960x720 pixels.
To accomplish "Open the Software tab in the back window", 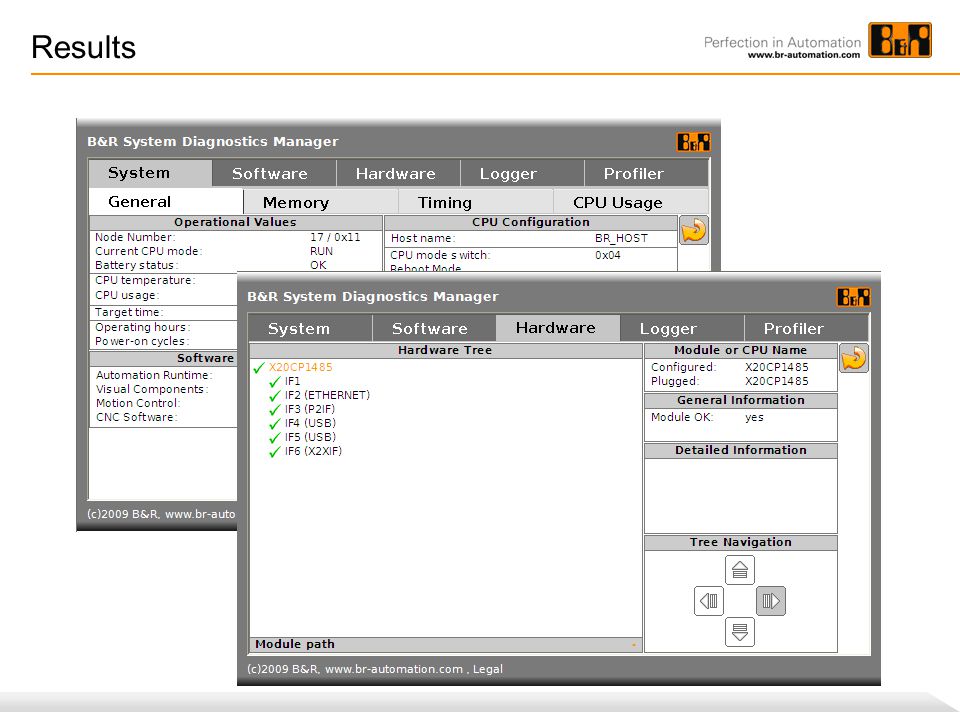I will point(274,174).
